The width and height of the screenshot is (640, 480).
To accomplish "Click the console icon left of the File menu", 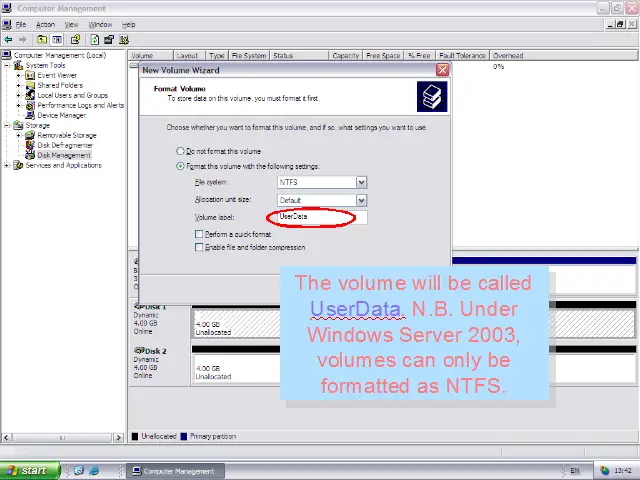I will (7, 24).
